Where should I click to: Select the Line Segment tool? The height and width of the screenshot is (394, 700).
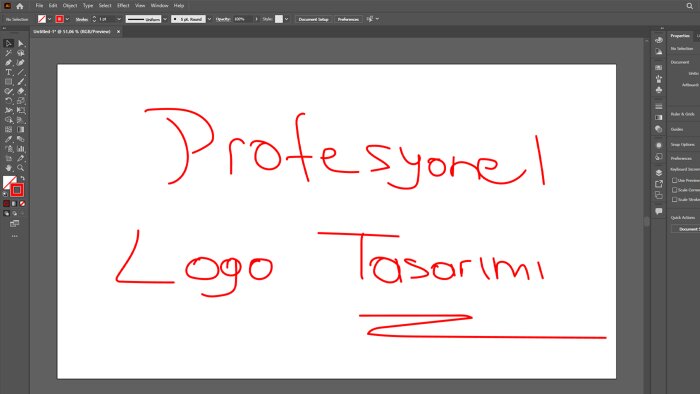21,72
